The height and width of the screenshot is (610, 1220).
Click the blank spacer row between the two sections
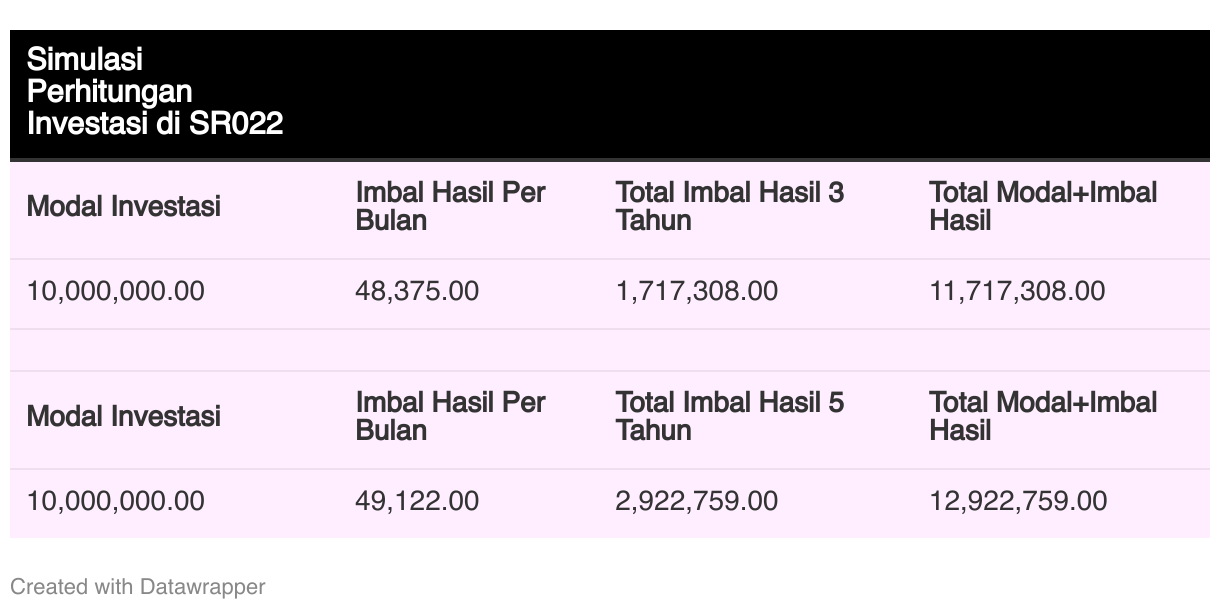[610, 350]
